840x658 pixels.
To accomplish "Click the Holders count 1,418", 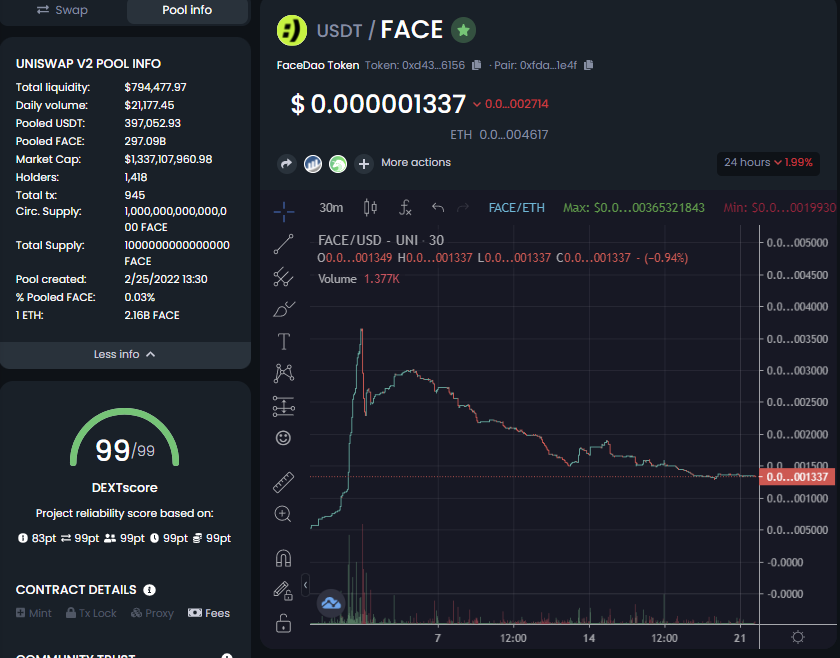I will (x=136, y=177).
